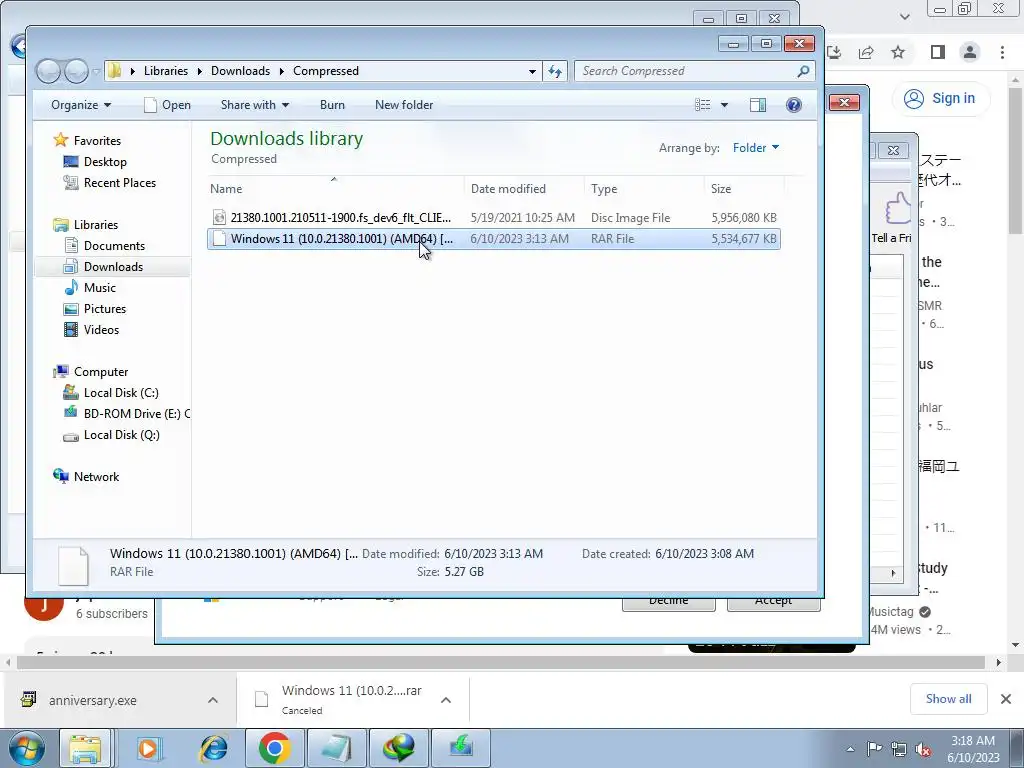Share this page from Chrome toolbar

click(866, 52)
